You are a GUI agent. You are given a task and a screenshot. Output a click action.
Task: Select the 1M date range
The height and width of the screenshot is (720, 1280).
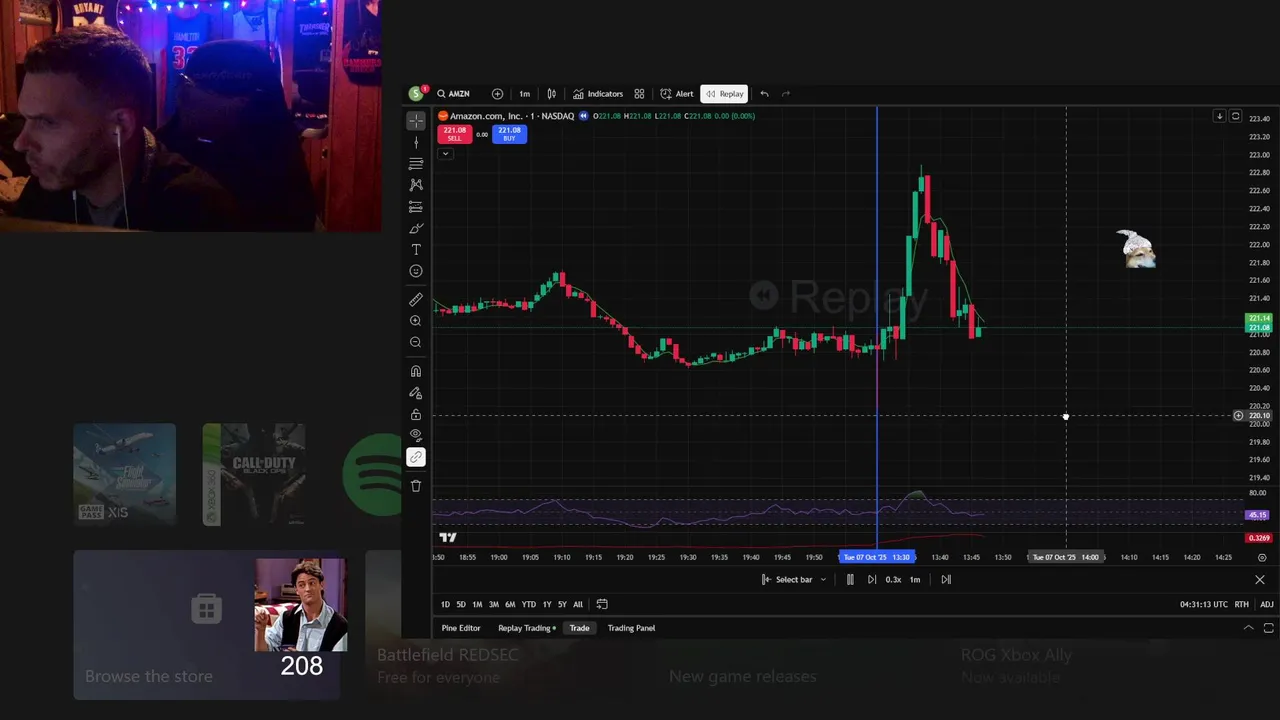(477, 604)
